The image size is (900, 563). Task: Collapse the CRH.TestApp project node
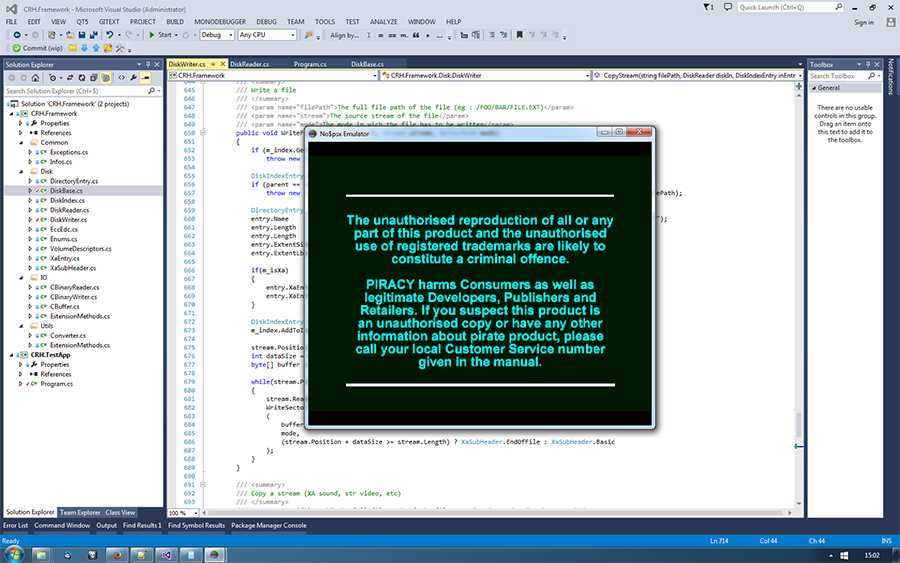(x=11, y=355)
